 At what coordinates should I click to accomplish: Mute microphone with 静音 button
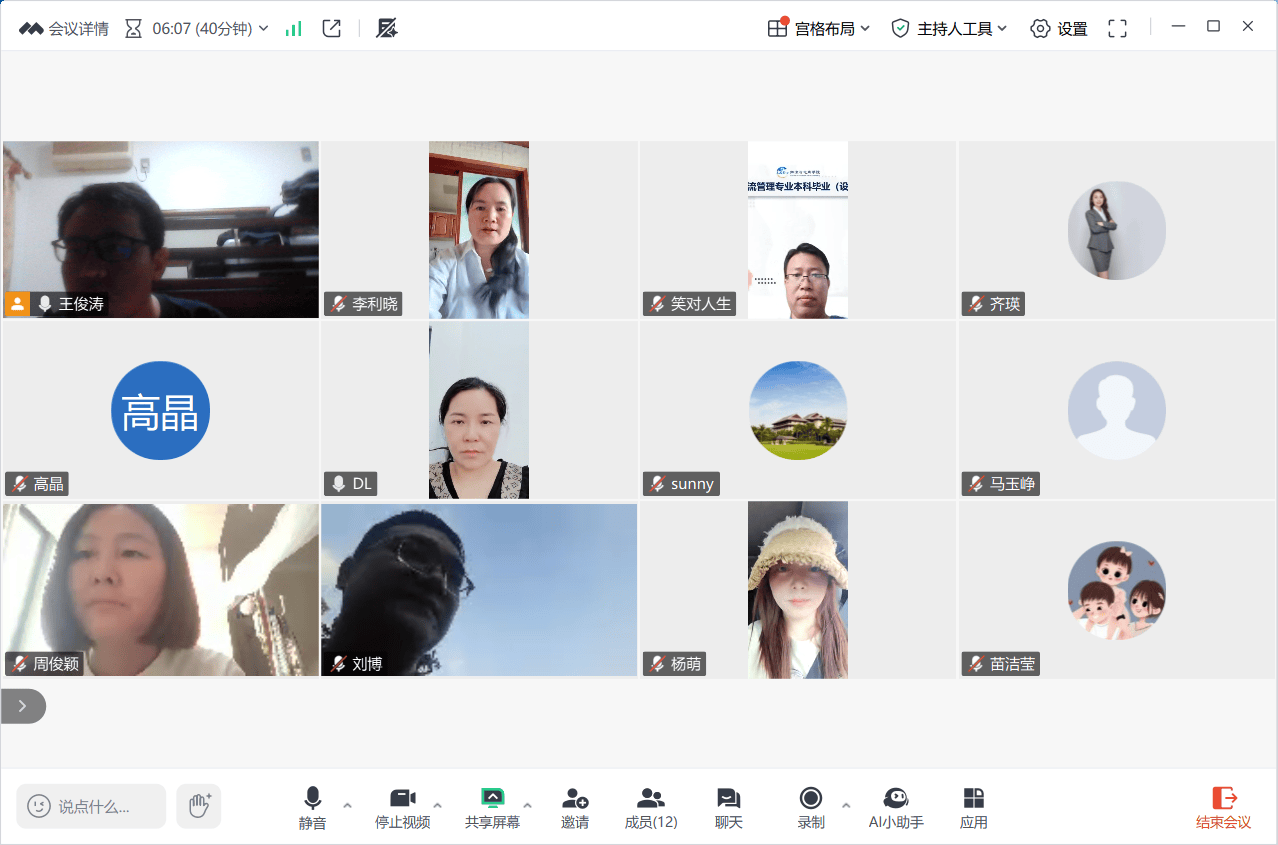pos(312,808)
